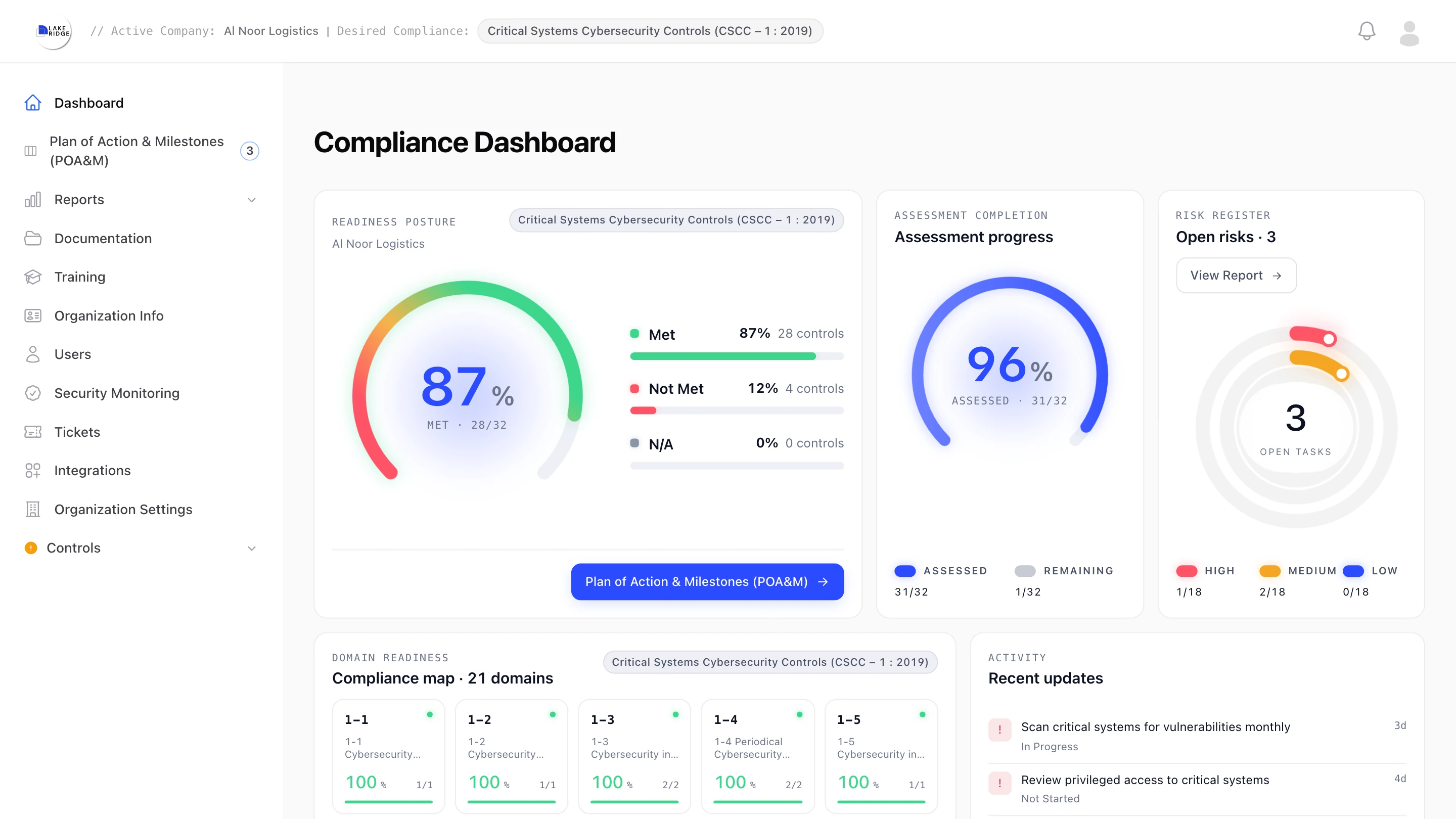Click the "In Progress" status text
This screenshot has height=819, width=1456.
pos(1049,747)
